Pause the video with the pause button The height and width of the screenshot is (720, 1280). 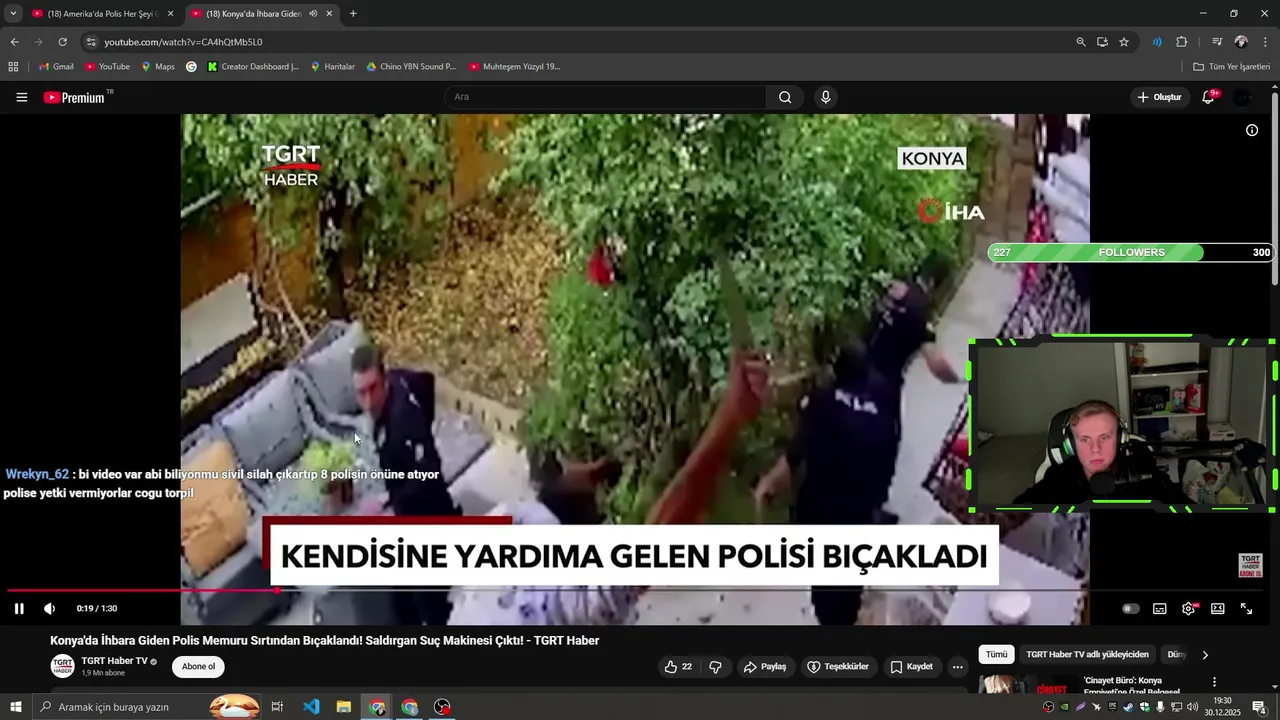19,608
